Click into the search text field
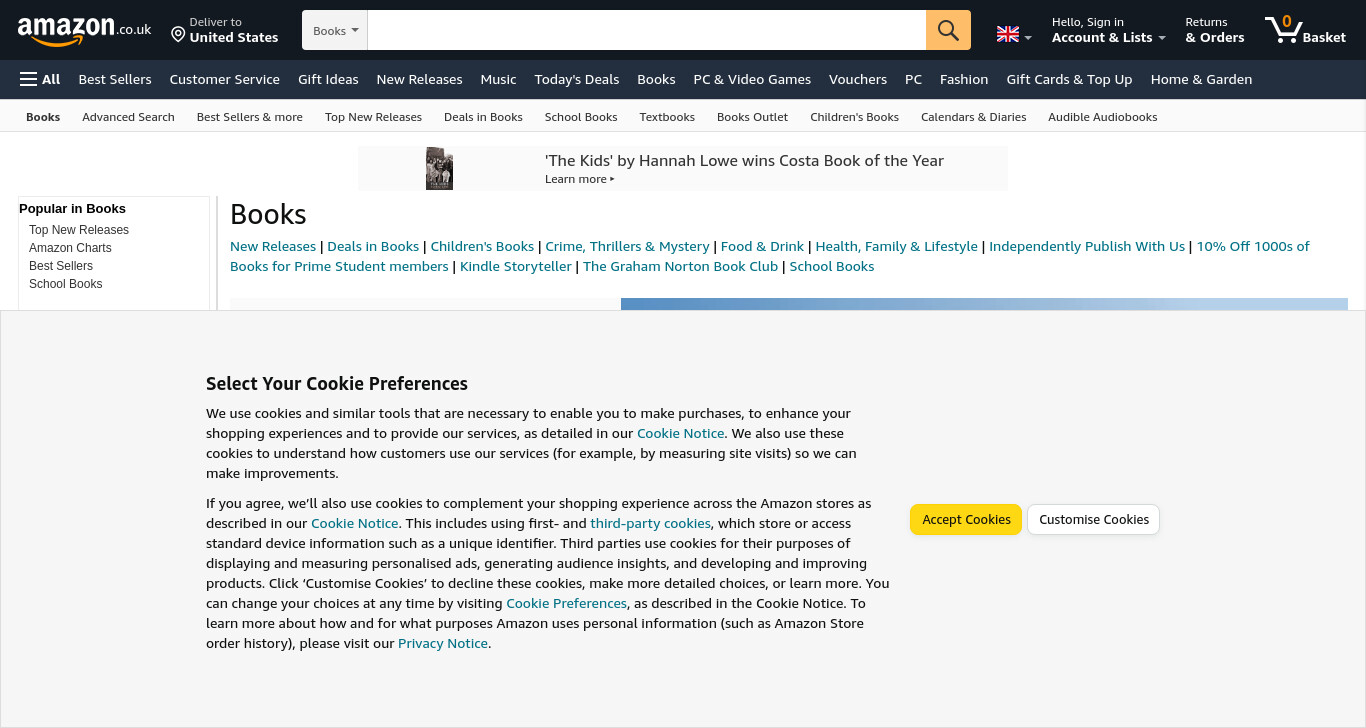Image resolution: width=1366 pixels, height=728 pixels. click(x=646, y=30)
